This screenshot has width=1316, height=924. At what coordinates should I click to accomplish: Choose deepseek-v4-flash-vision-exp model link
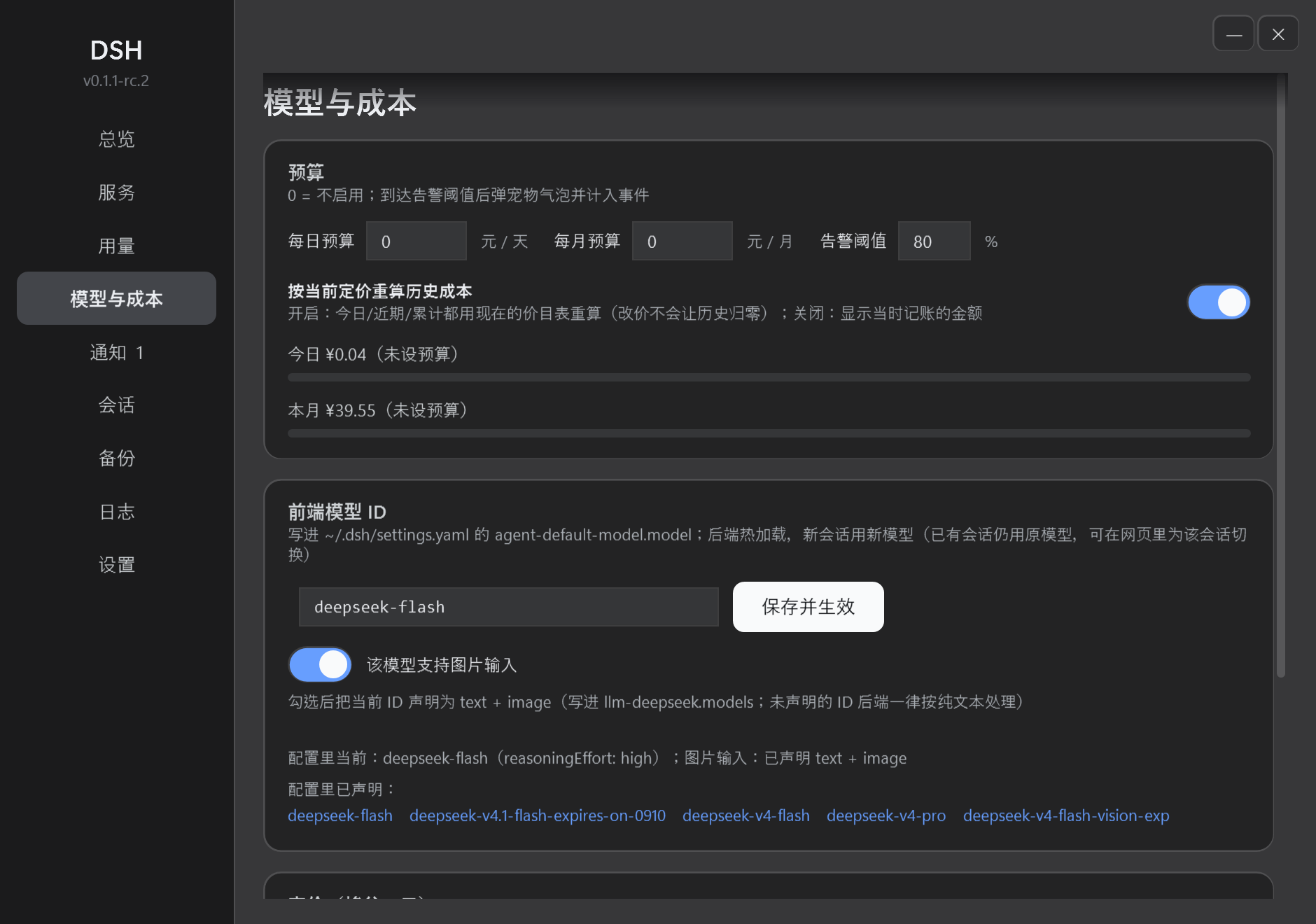(x=1066, y=816)
